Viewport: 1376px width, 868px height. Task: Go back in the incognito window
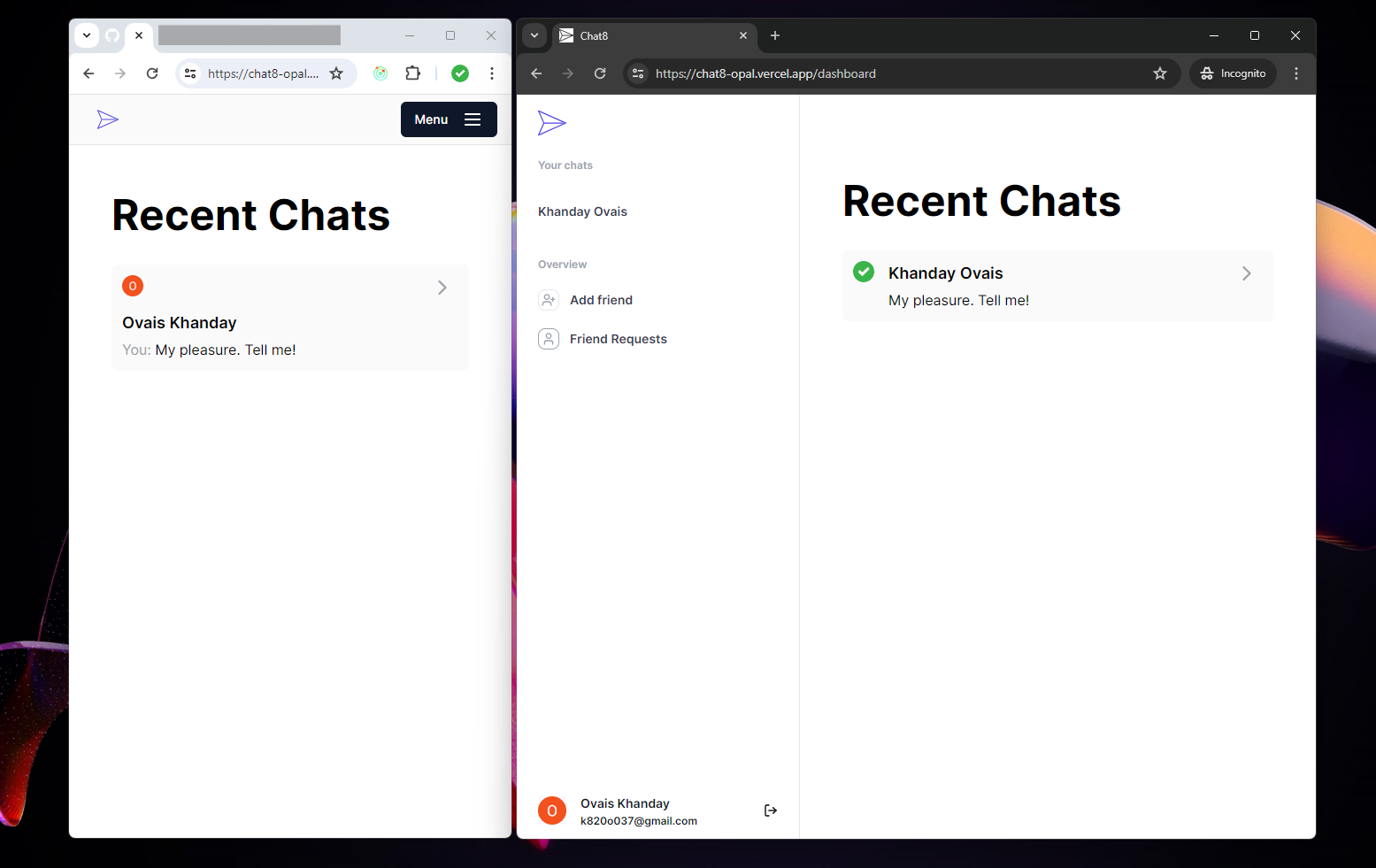pyautogui.click(x=536, y=73)
